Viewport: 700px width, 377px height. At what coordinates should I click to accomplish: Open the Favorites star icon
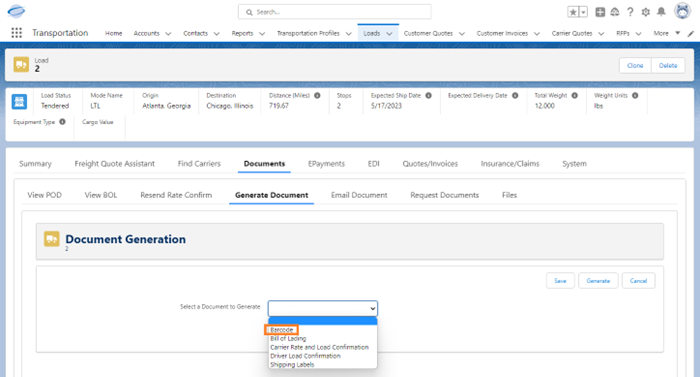point(573,12)
